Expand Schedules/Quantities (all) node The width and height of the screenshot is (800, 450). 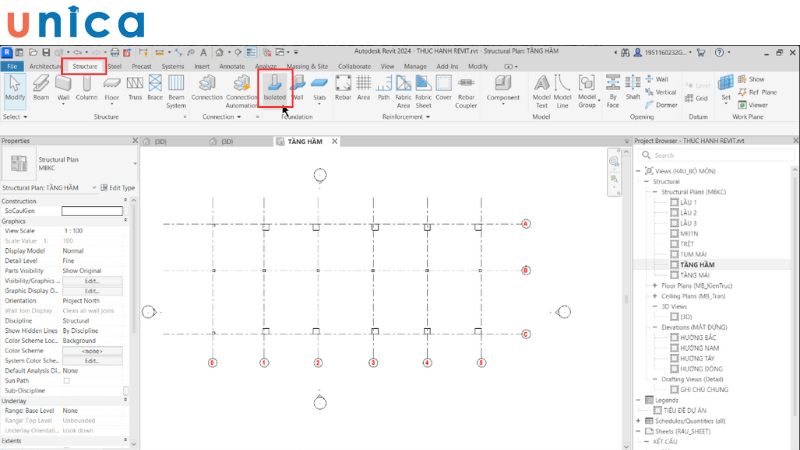tap(638, 421)
